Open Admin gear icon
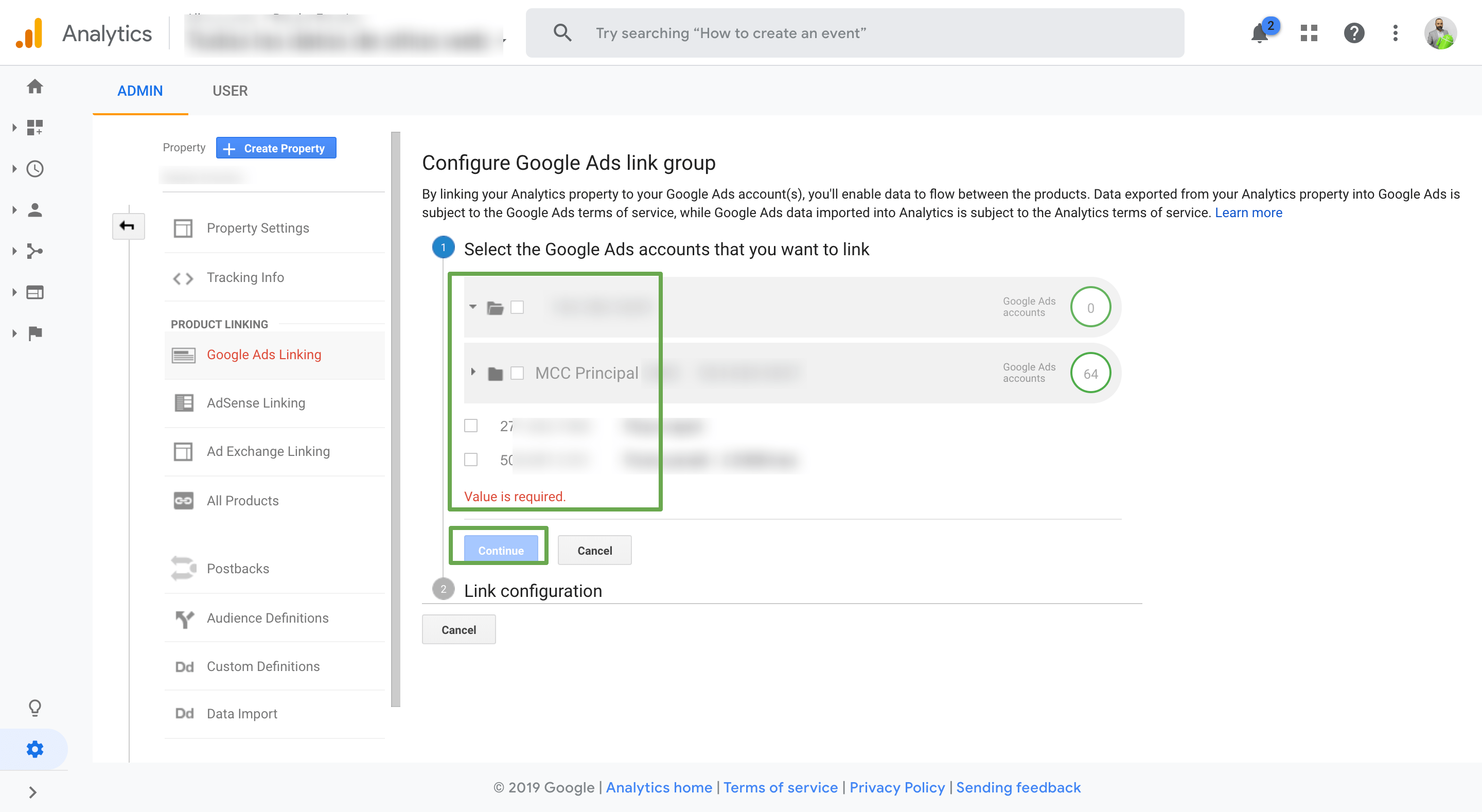Image resolution: width=1482 pixels, height=812 pixels. (x=35, y=749)
